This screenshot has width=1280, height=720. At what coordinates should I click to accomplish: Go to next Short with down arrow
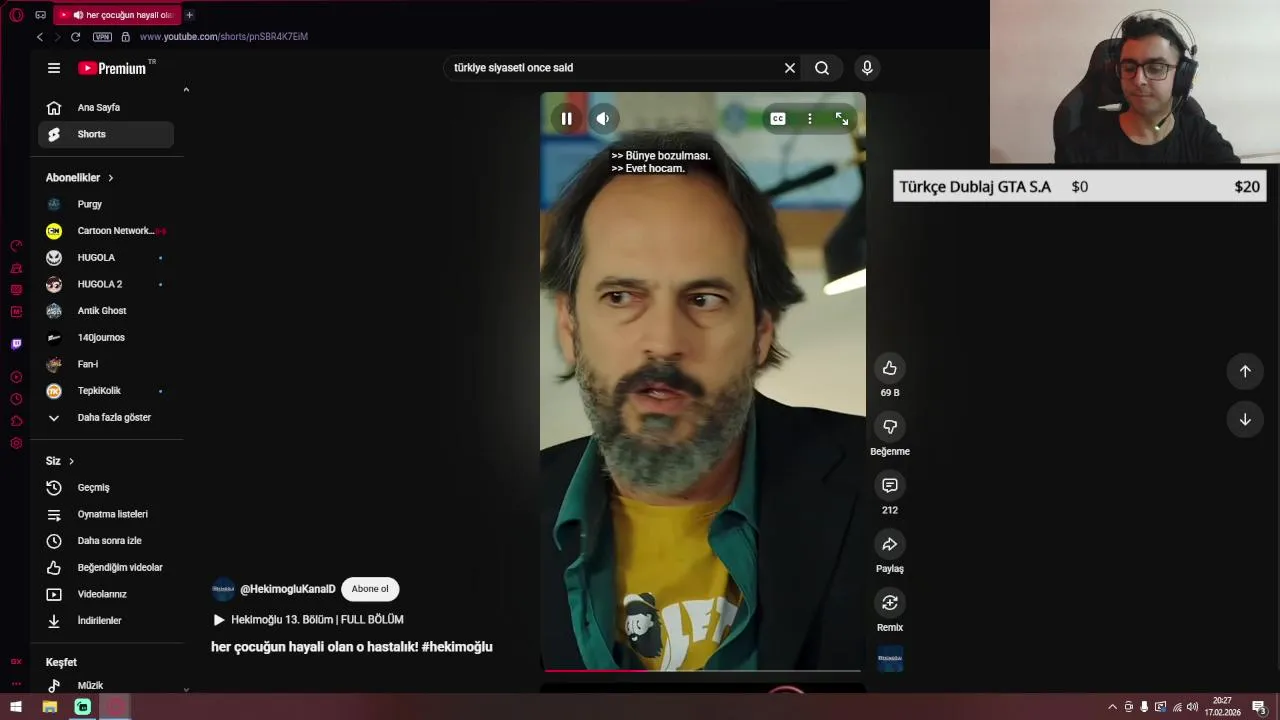(x=1245, y=420)
